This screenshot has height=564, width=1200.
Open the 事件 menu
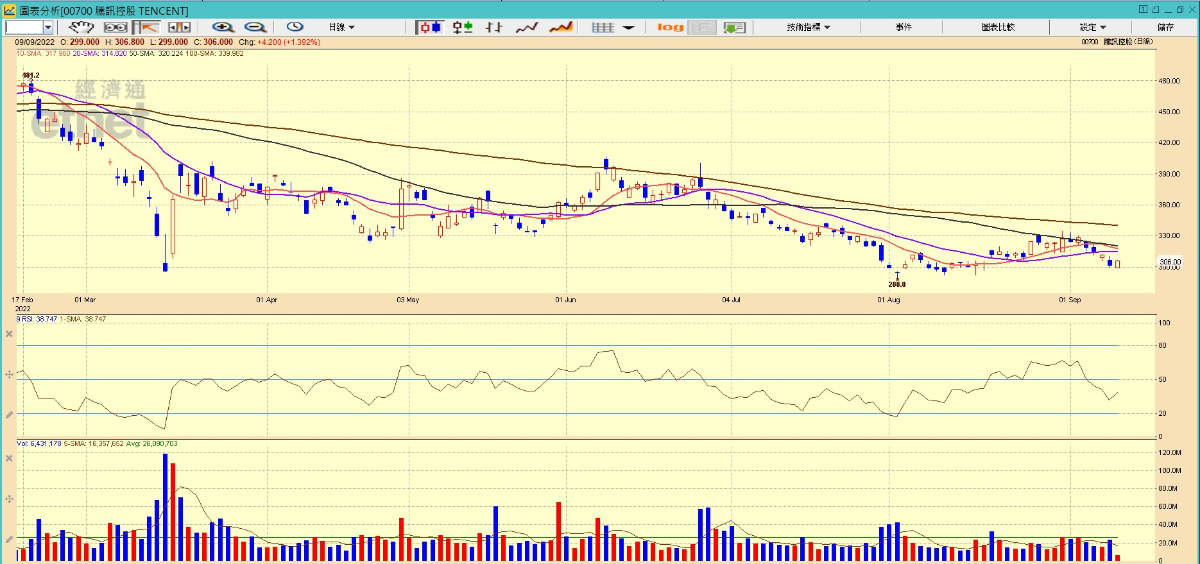[903, 27]
